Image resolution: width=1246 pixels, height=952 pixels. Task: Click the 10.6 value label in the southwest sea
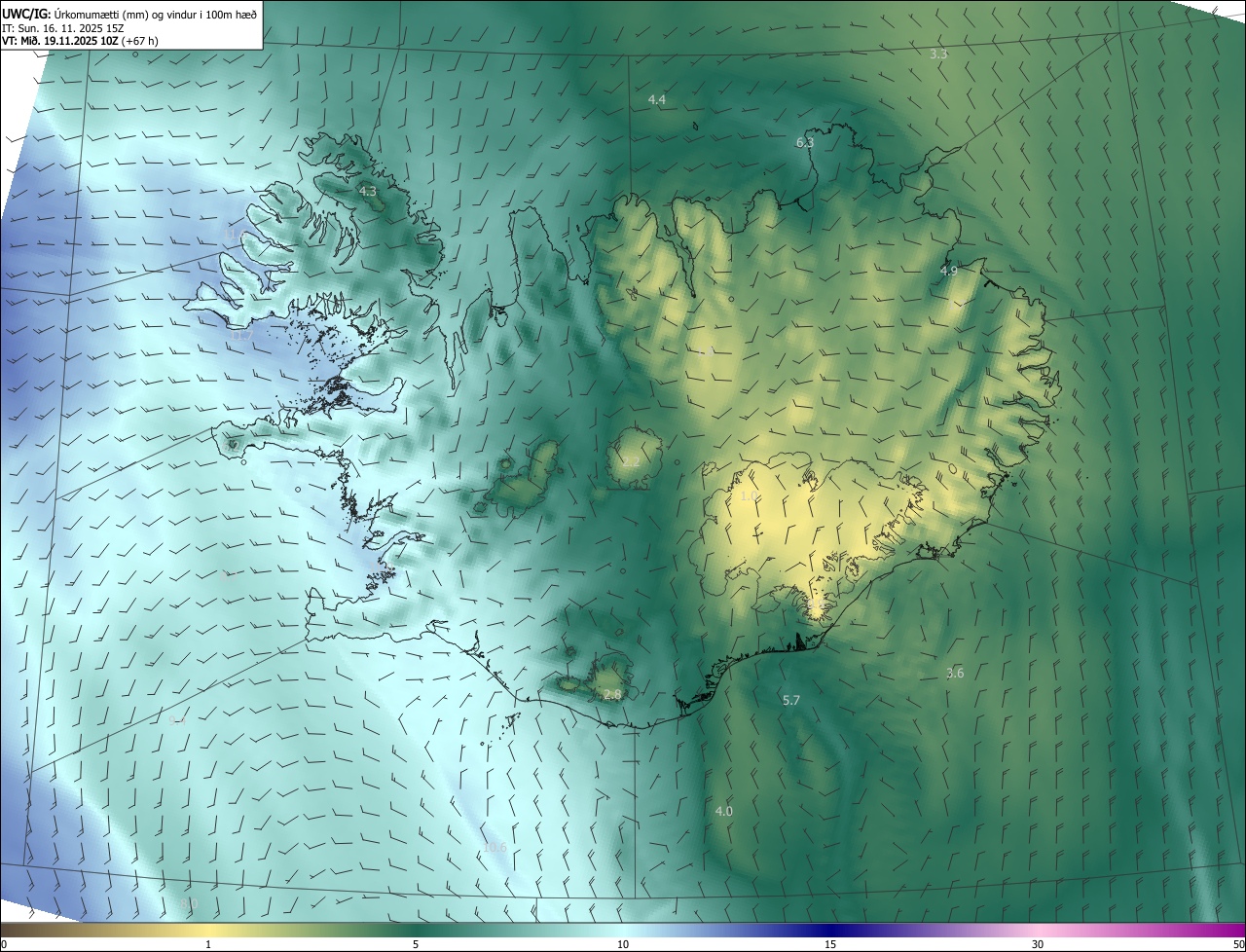pyautogui.click(x=495, y=848)
